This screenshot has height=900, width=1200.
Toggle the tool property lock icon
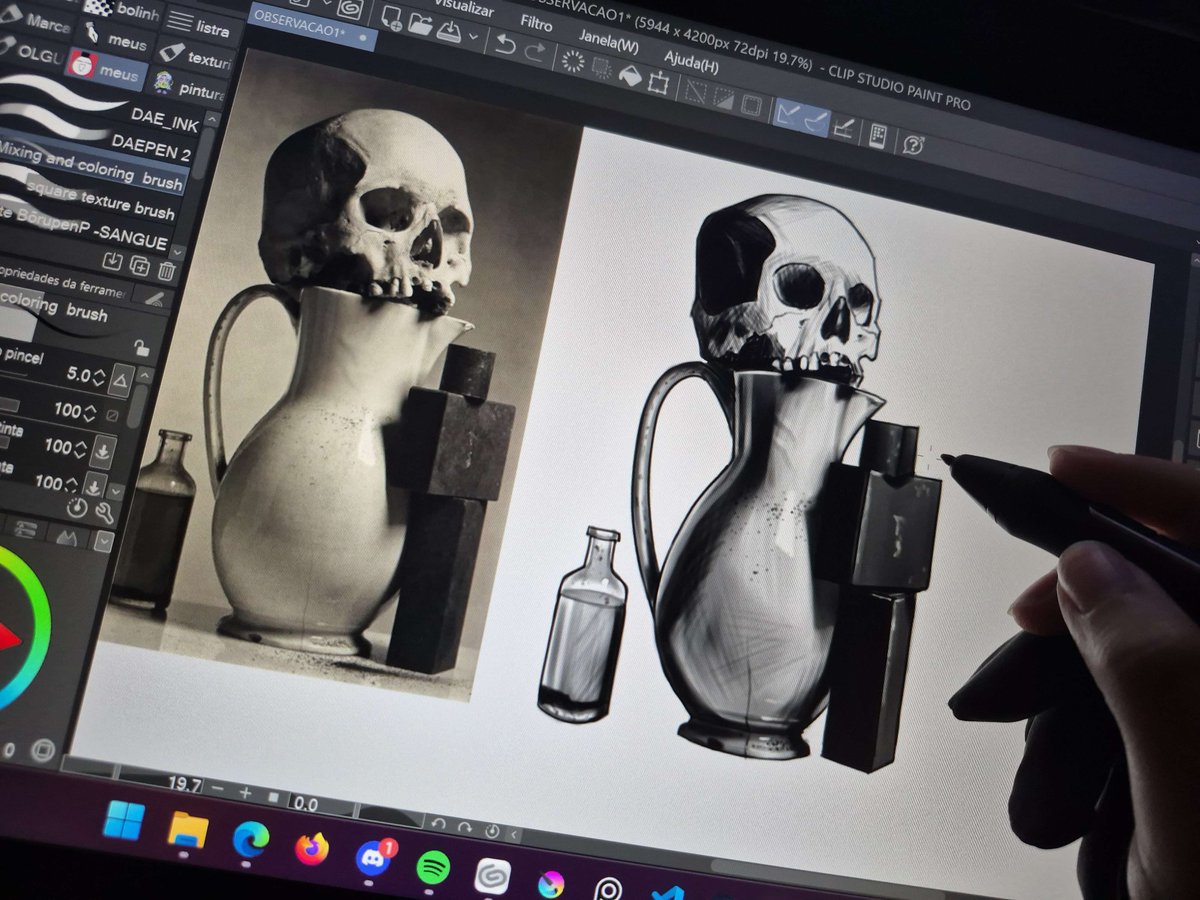(x=141, y=347)
